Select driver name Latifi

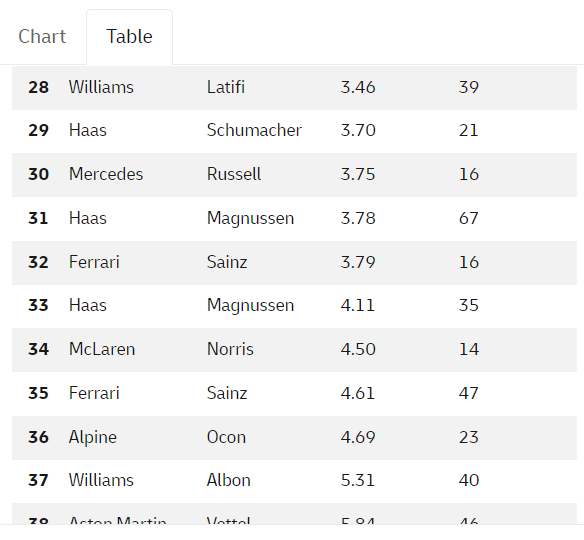point(226,87)
